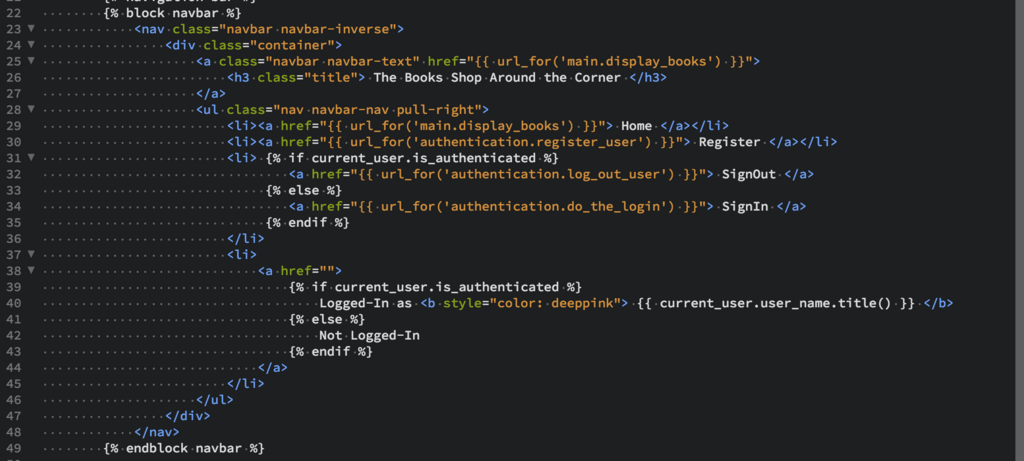Click the '{% block navbar %}' tag
The image size is (1024, 461).
click(172, 12)
